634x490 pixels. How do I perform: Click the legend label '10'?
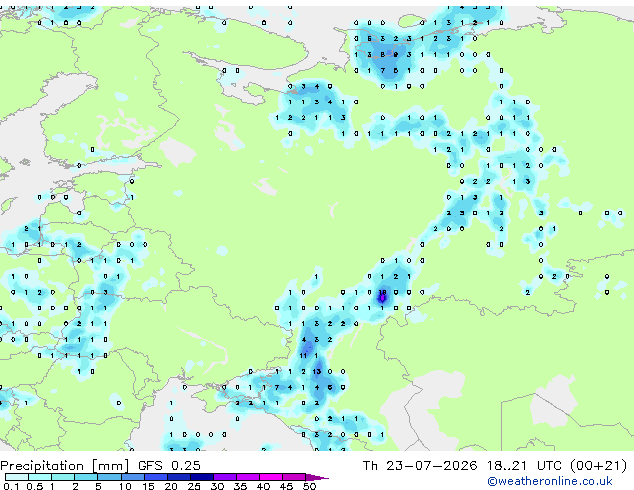coord(125,486)
